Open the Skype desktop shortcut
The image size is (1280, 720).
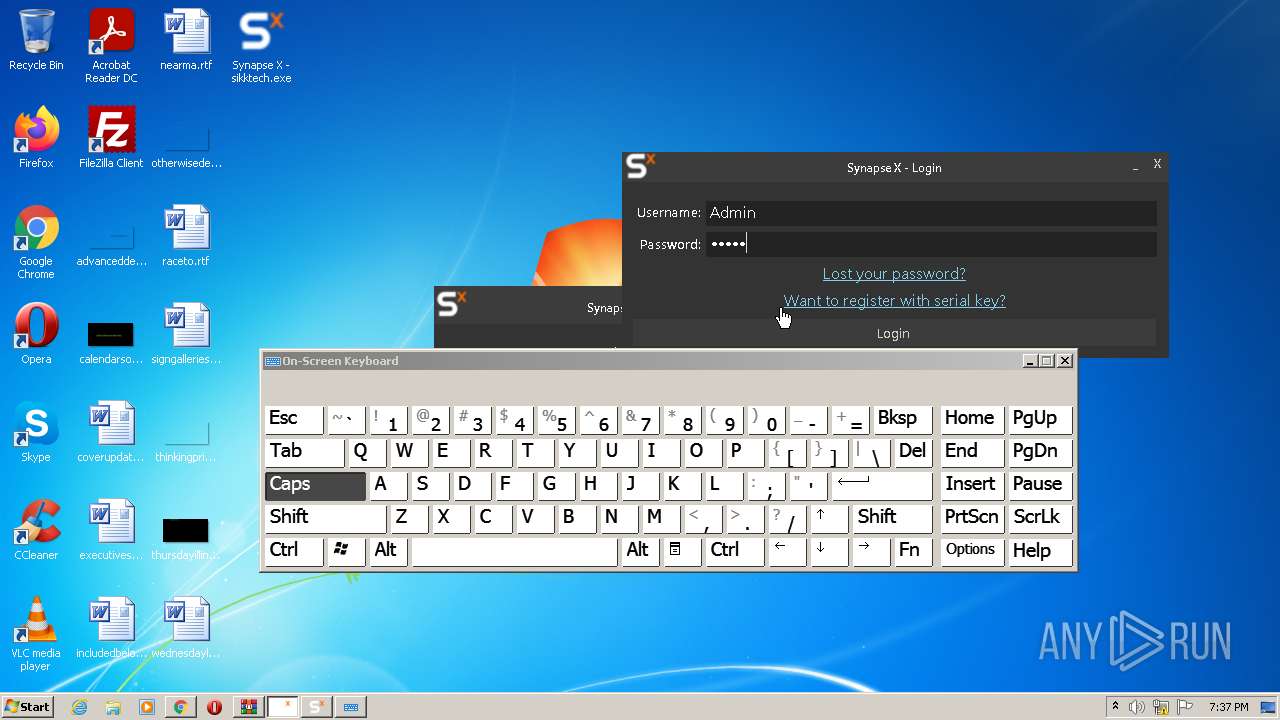pos(36,432)
